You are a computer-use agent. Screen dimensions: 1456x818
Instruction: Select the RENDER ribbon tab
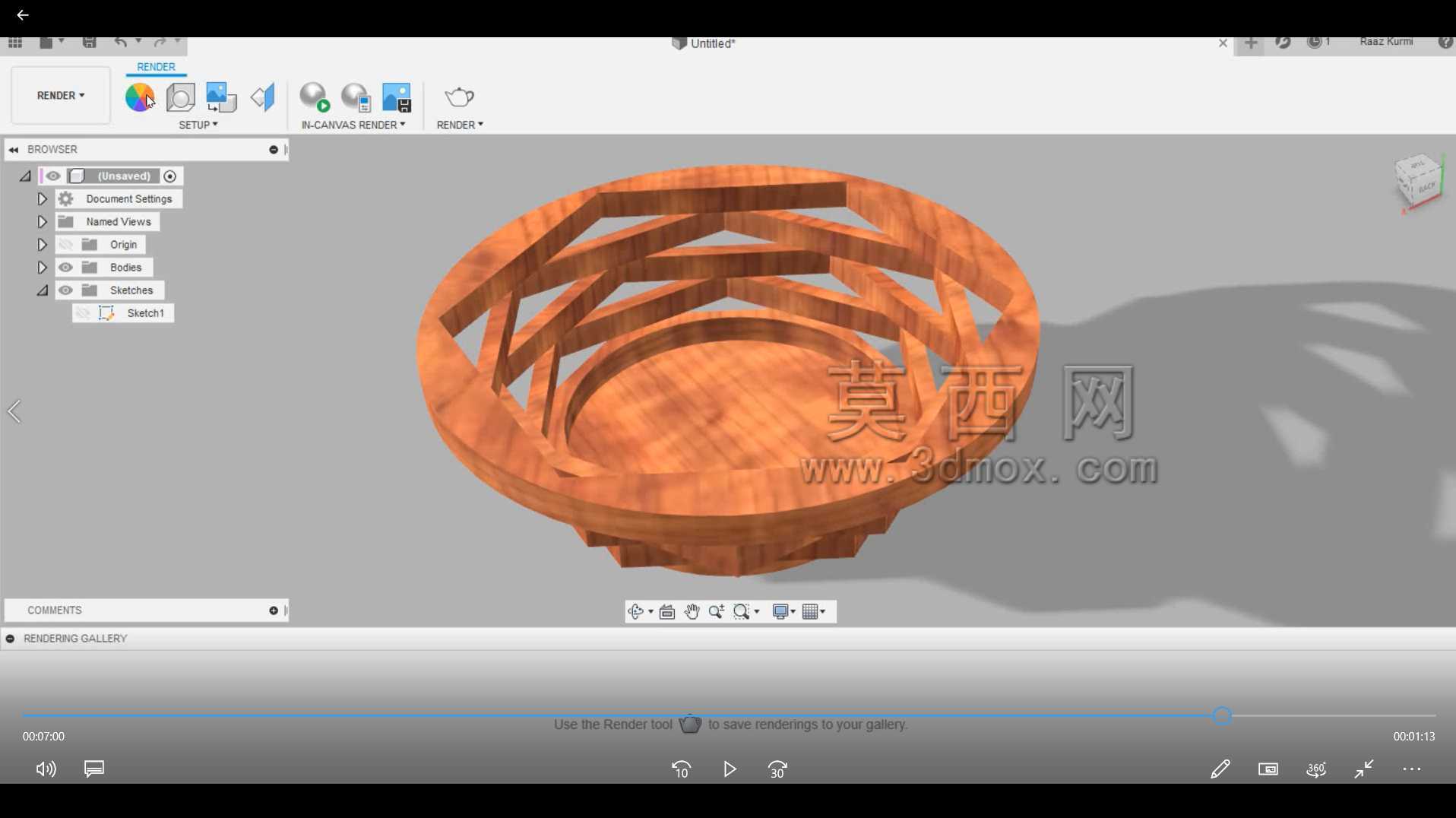pos(156,67)
